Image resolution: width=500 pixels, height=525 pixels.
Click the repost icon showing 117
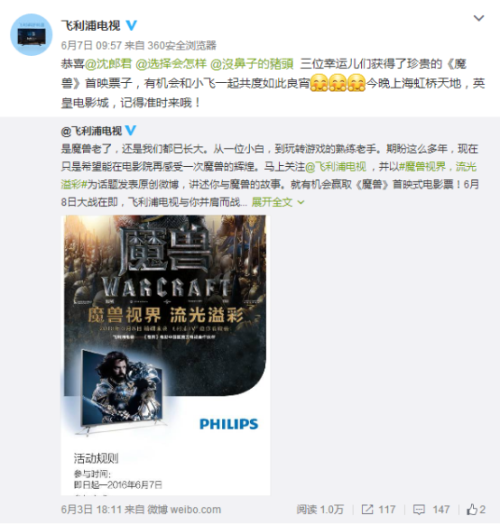click(367, 509)
